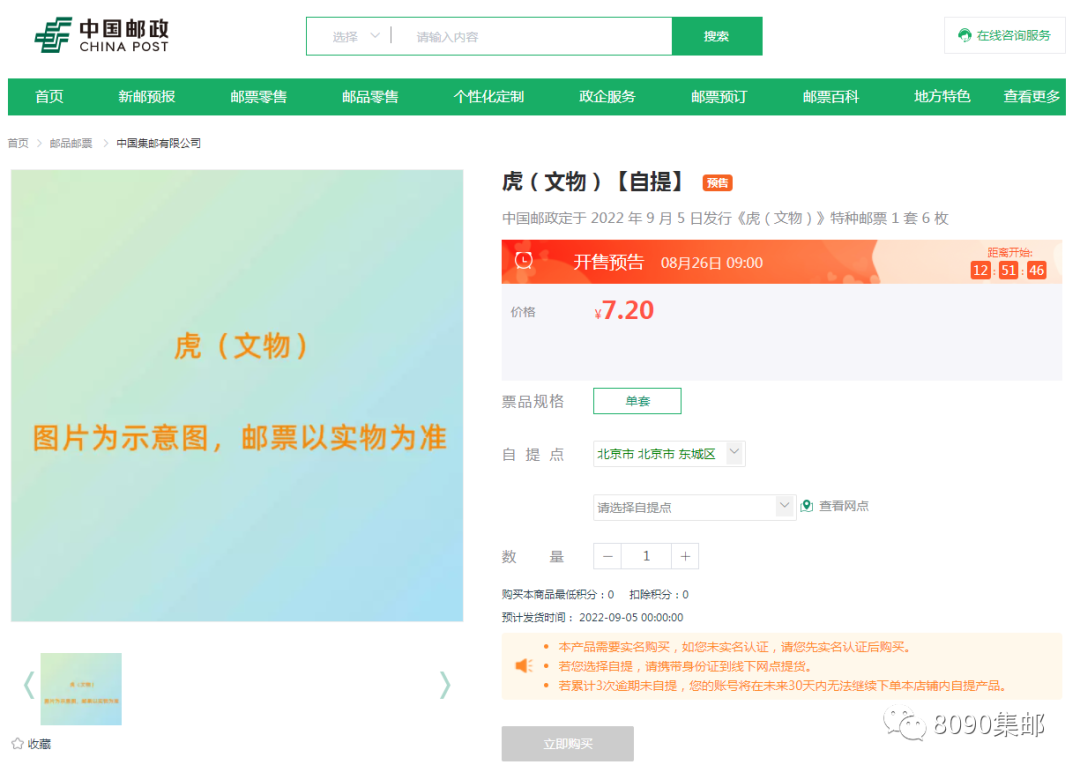Viewport: 1080px width, 772px height.
Task: Click the 首页 breadcrumb link
Action: coord(18,143)
